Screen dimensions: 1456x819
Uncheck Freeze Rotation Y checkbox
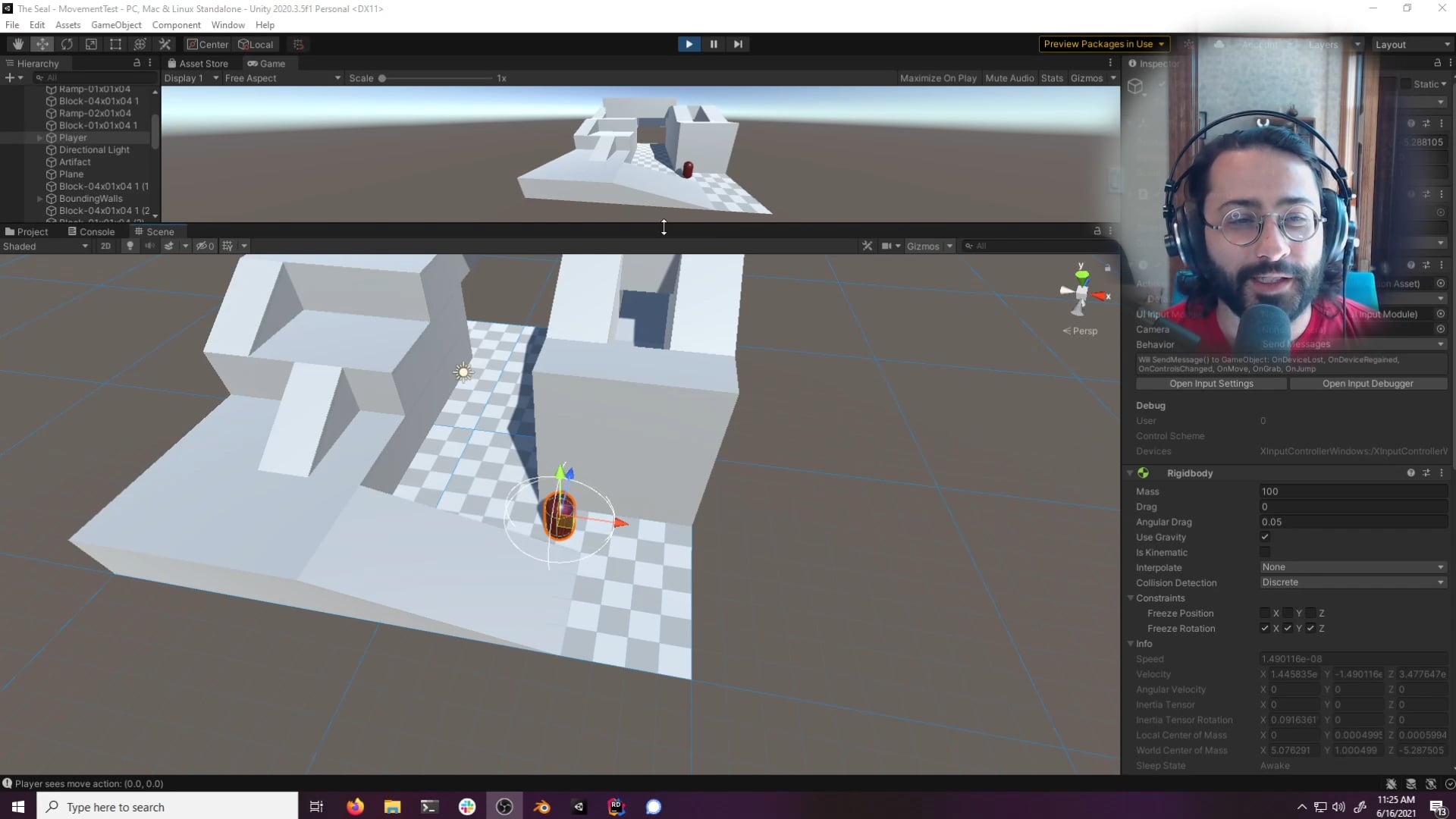tap(1288, 628)
